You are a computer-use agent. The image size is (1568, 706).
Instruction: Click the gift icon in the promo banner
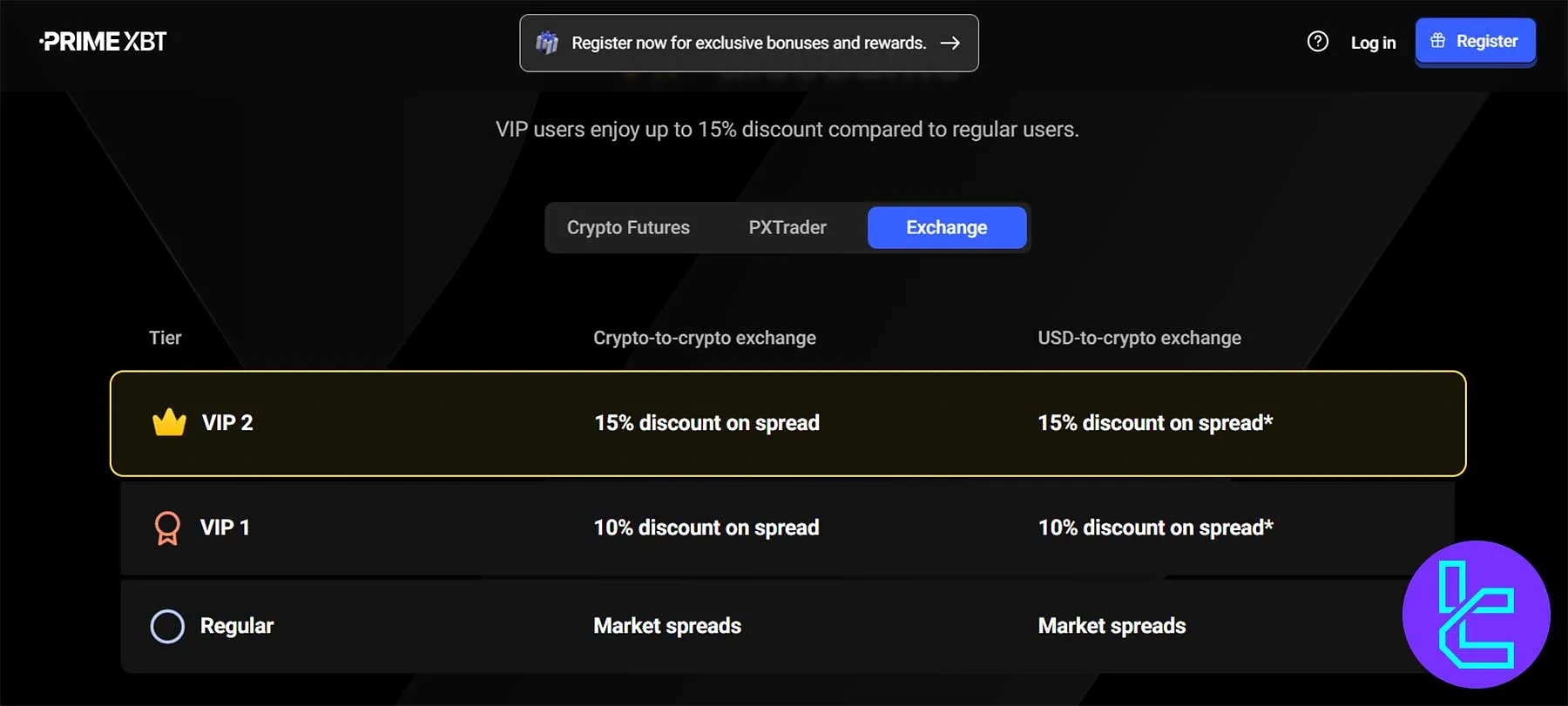(548, 42)
